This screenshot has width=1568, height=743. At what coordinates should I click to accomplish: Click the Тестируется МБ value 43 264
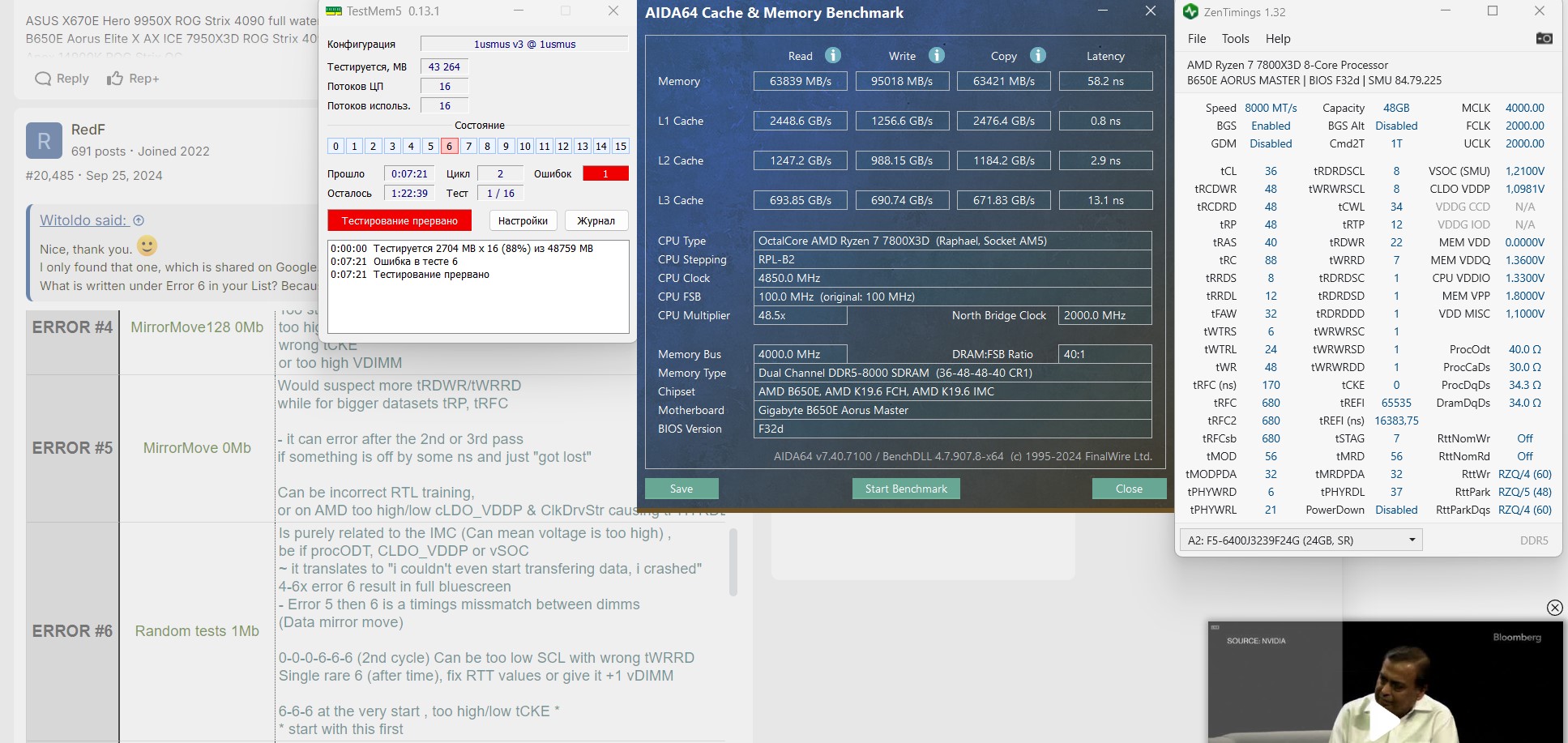[x=444, y=66]
